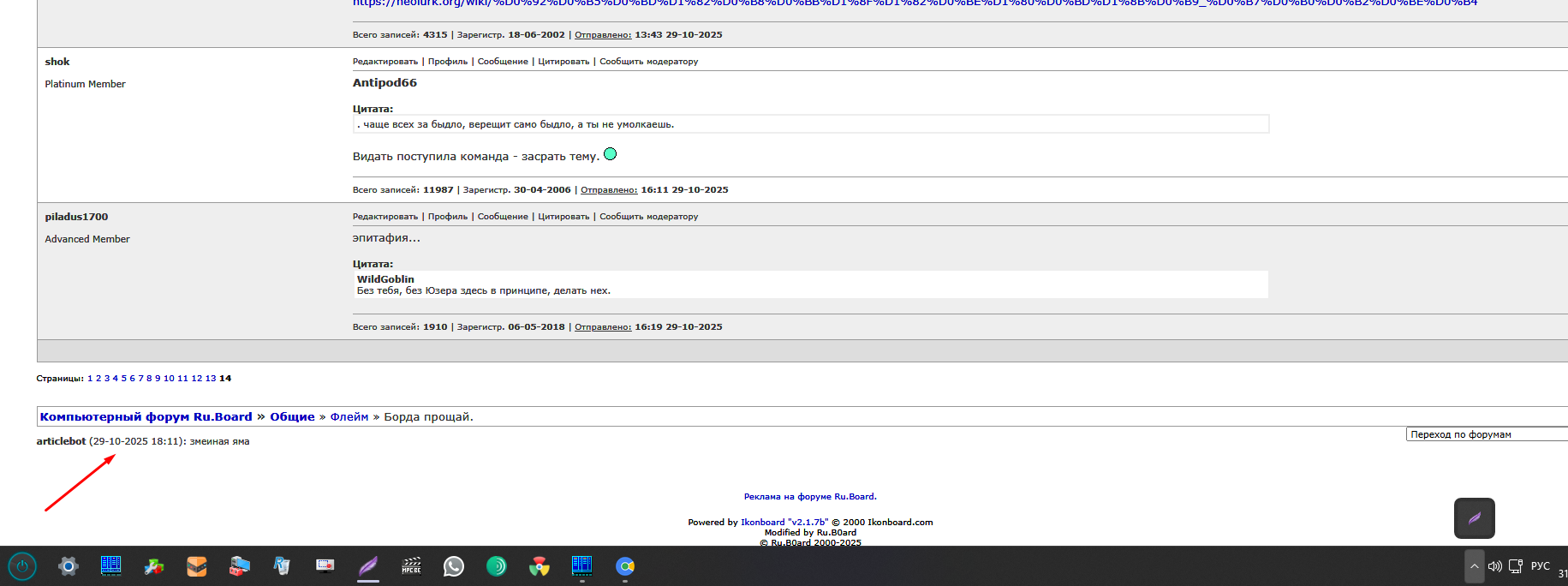This screenshot has height=586, width=1568.
Task: Click username shok in the post list
Action: coord(57,62)
